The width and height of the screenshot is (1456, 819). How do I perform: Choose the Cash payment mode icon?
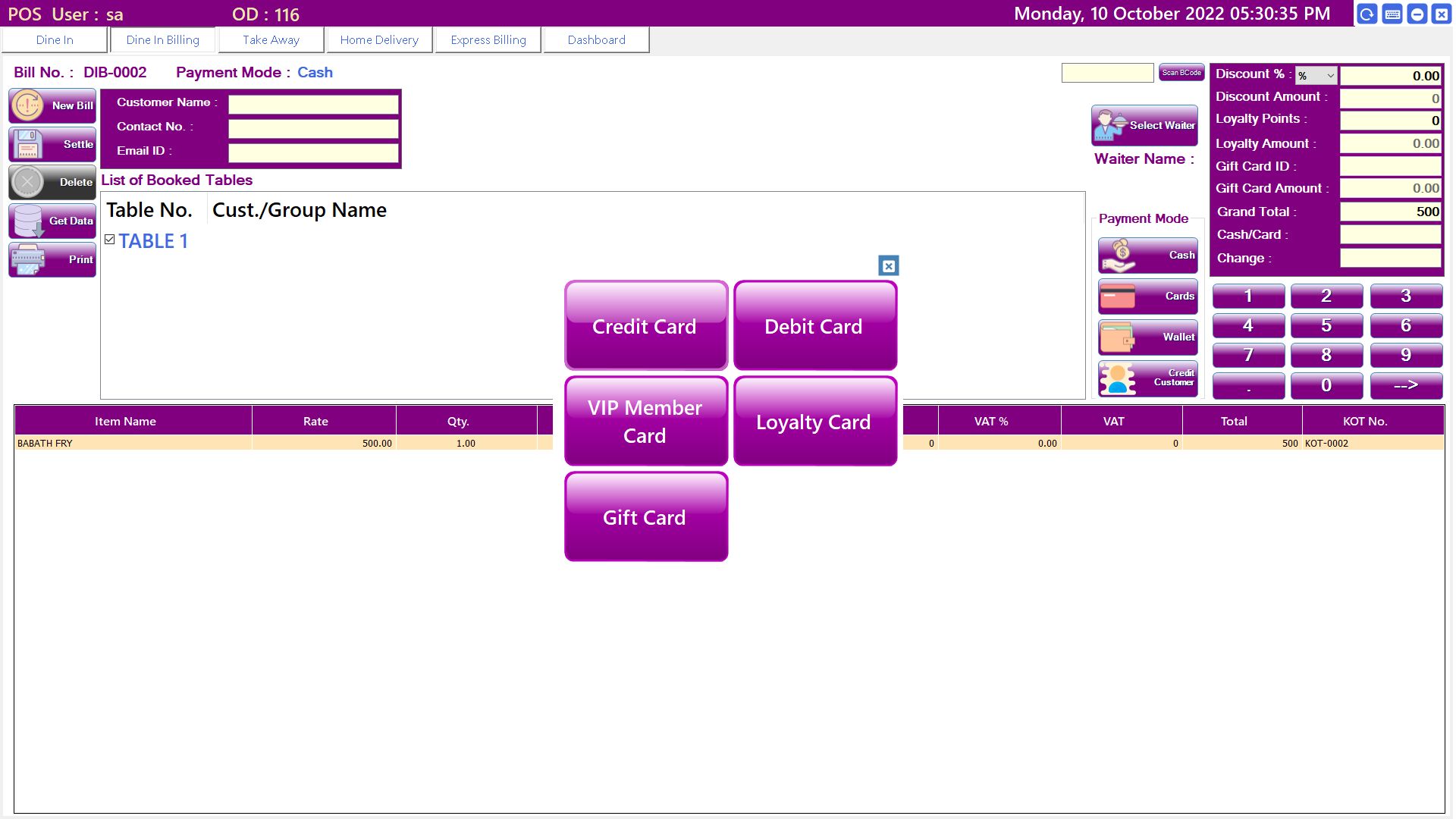1147,256
